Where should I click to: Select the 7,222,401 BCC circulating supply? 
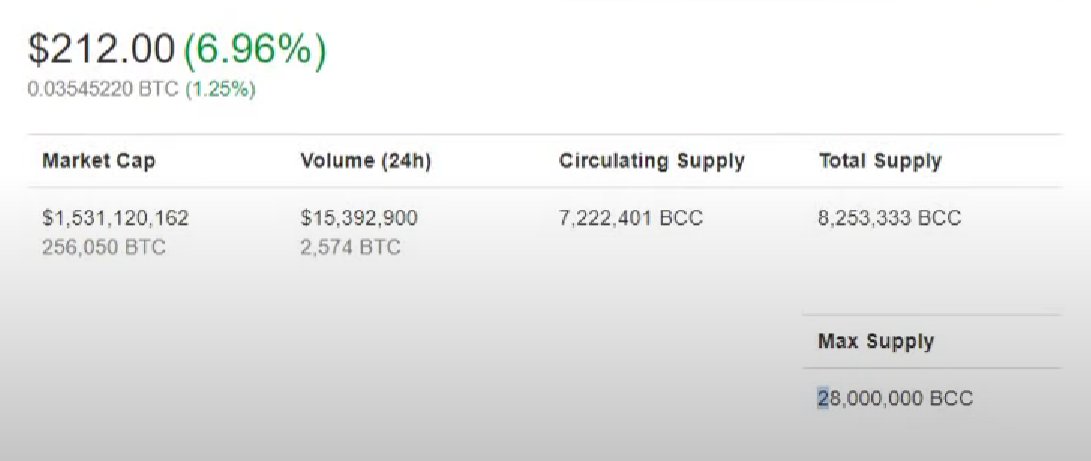(x=631, y=218)
